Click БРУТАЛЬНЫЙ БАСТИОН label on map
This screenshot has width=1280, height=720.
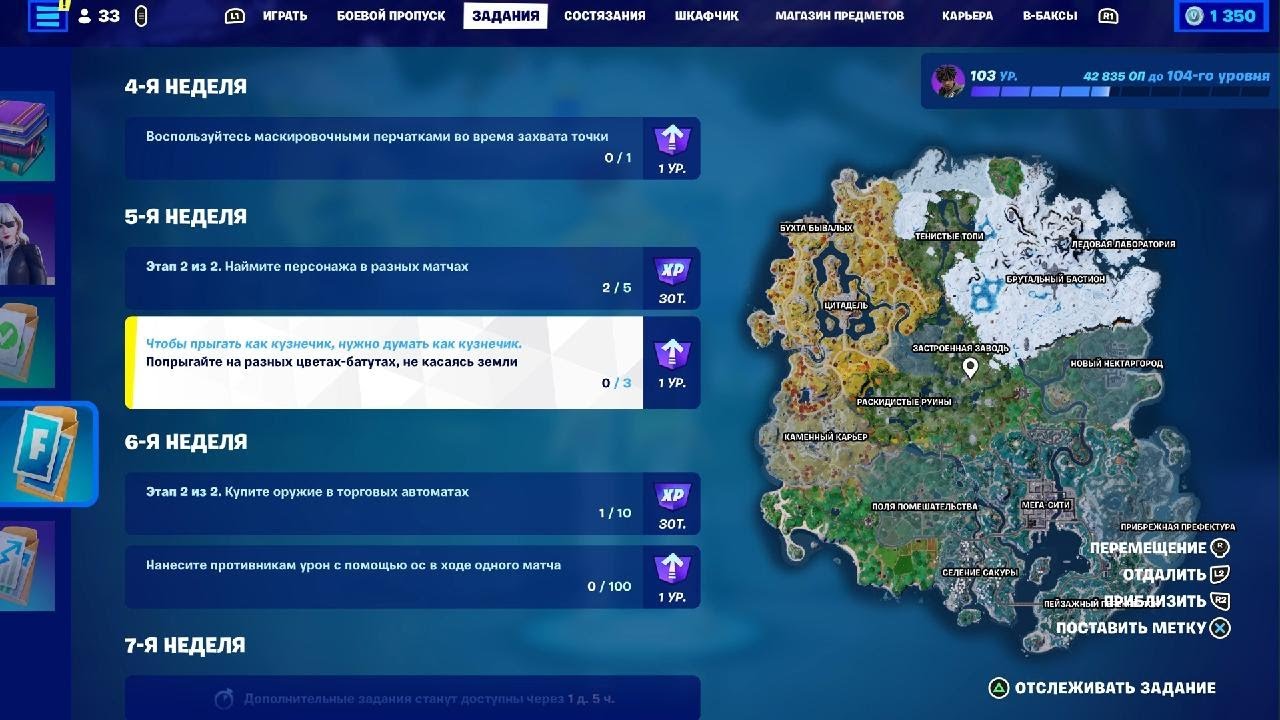point(1056,279)
